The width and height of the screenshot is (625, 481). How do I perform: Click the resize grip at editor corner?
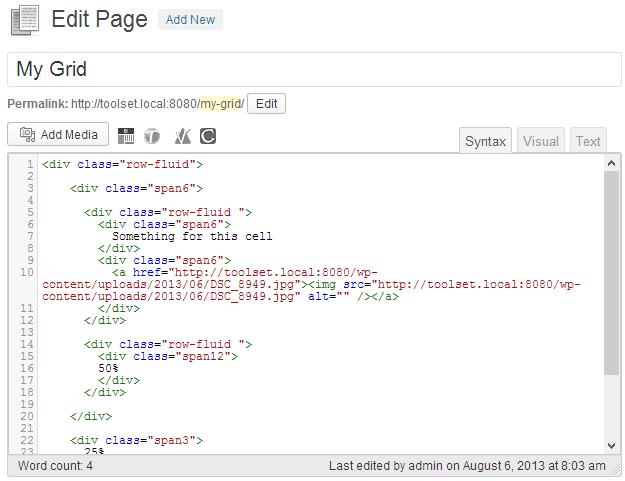point(616,470)
